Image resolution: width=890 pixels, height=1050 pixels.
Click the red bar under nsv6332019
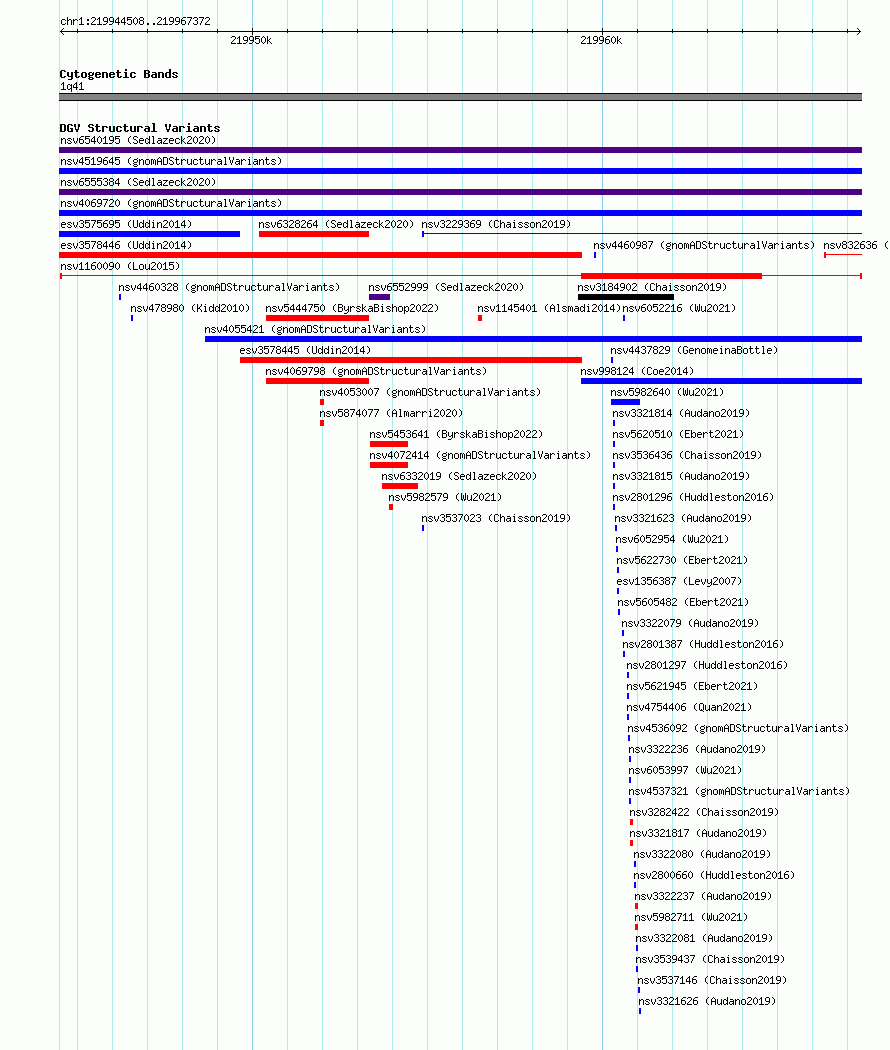[x=400, y=486]
